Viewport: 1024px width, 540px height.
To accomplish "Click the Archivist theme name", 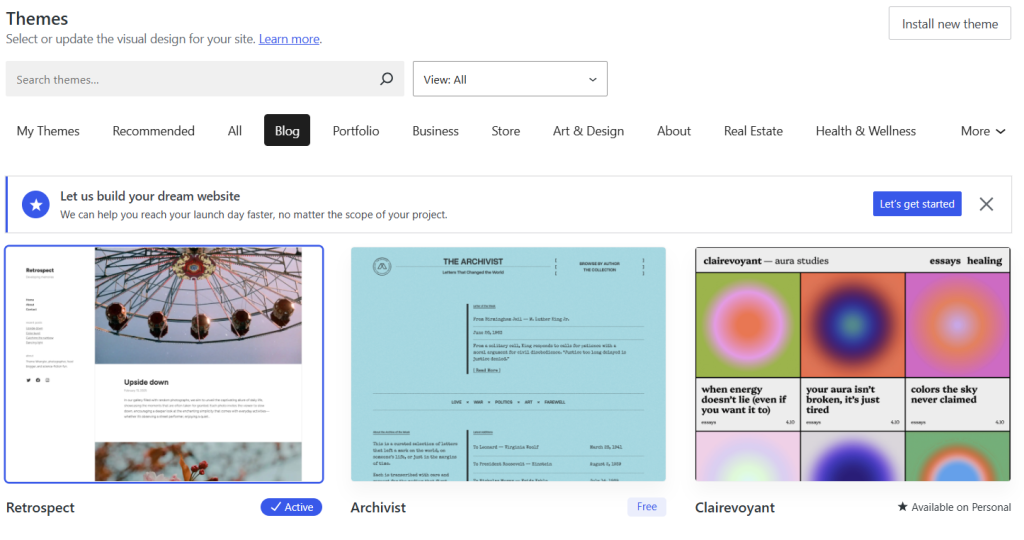I will (x=378, y=507).
